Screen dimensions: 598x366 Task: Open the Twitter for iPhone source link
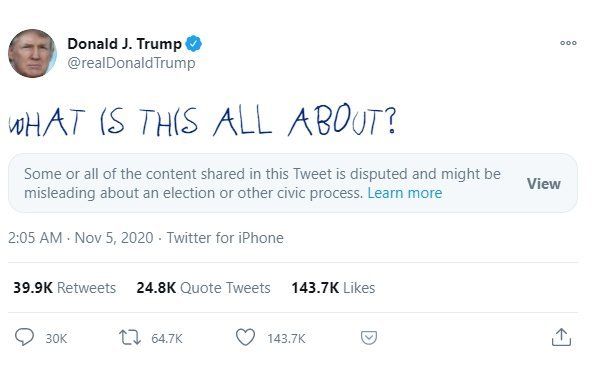tap(225, 238)
